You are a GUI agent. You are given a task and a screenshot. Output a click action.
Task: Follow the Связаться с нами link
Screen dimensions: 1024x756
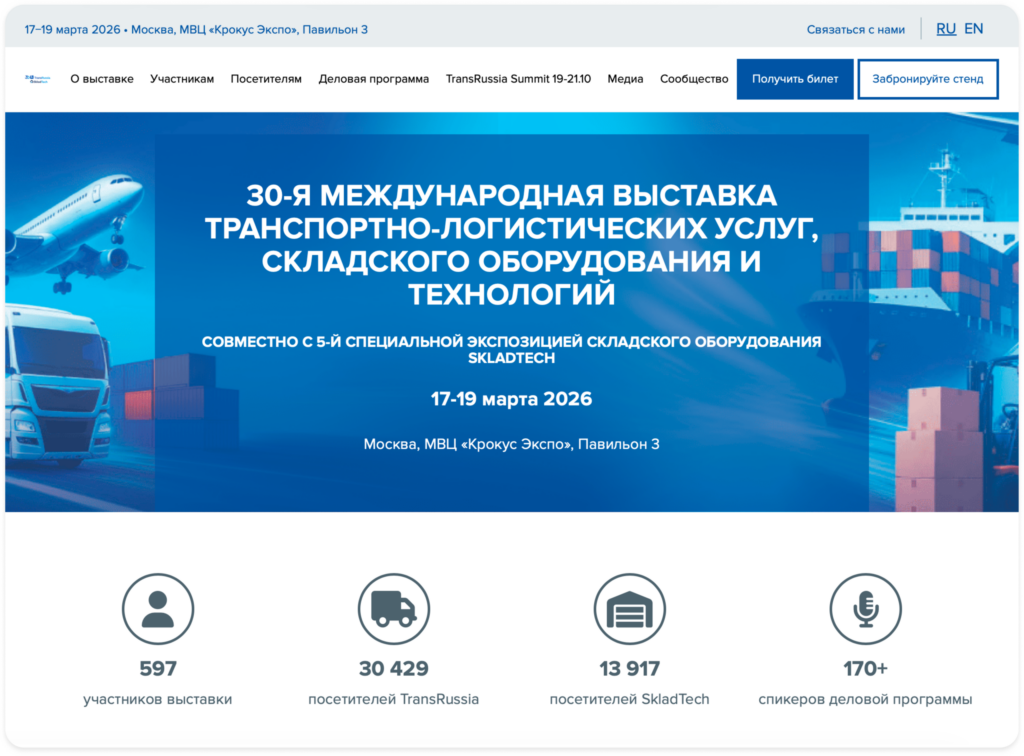tap(855, 29)
